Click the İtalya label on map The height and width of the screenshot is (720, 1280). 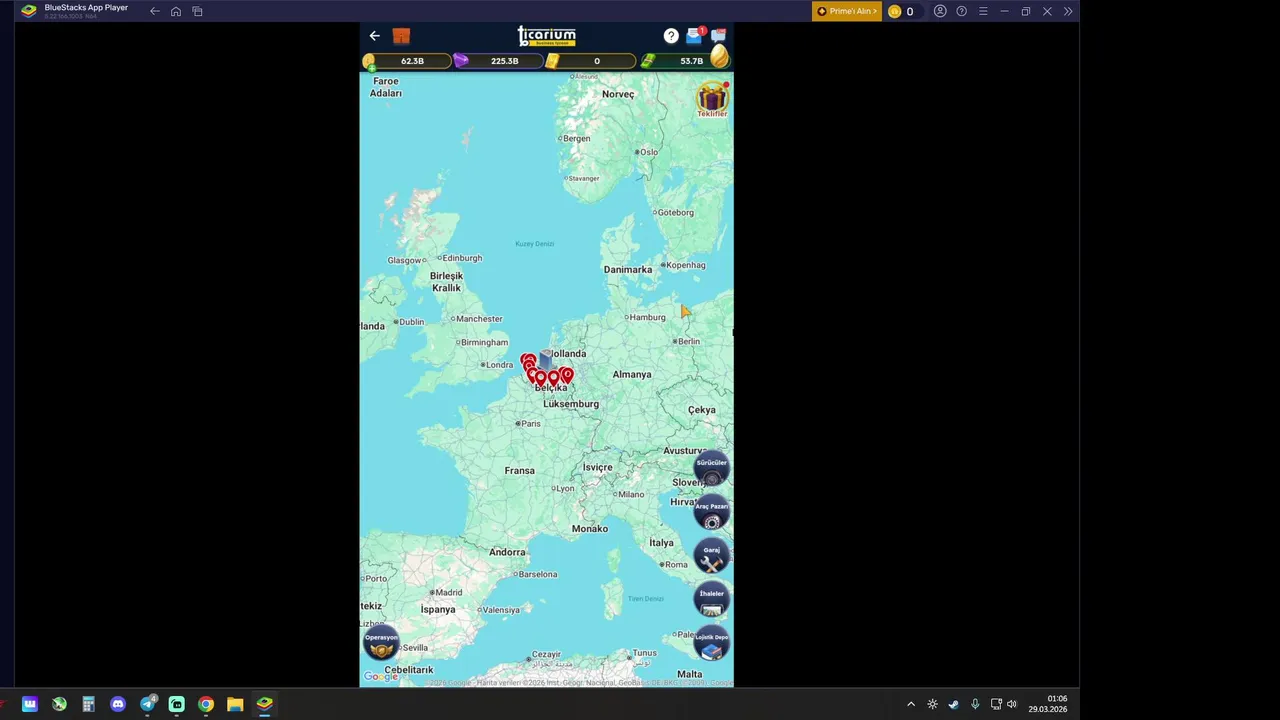[661, 543]
